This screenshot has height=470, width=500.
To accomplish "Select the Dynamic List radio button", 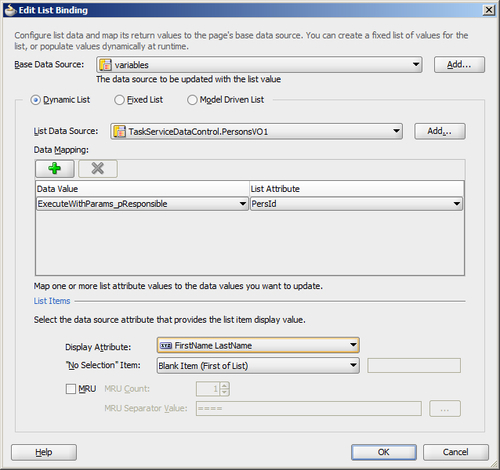I will click(35, 100).
